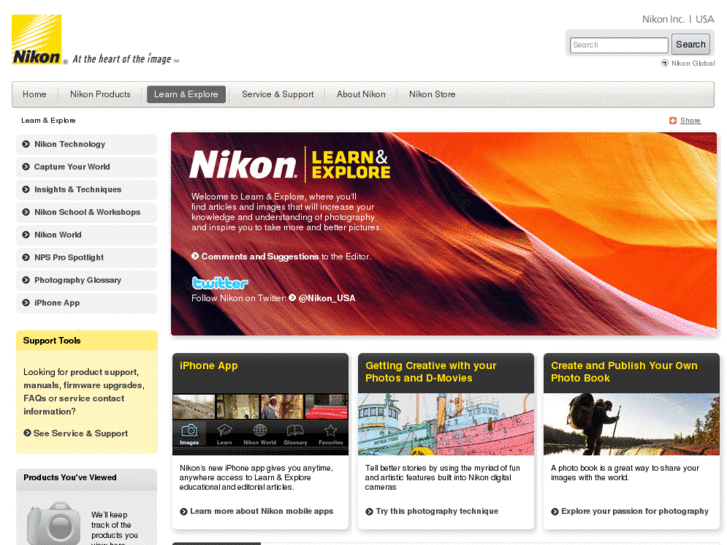Viewport: 727px width, 545px height.
Task: Click arrow icon beside Insights & Techniques
Action: (x=26, y=189)
